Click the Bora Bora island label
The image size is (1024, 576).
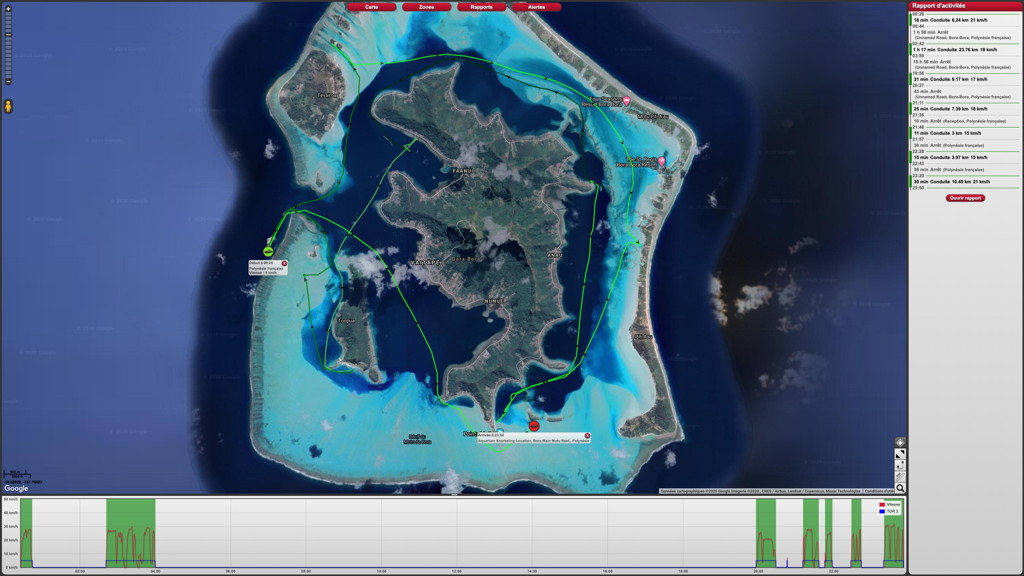tap(464, 259)
